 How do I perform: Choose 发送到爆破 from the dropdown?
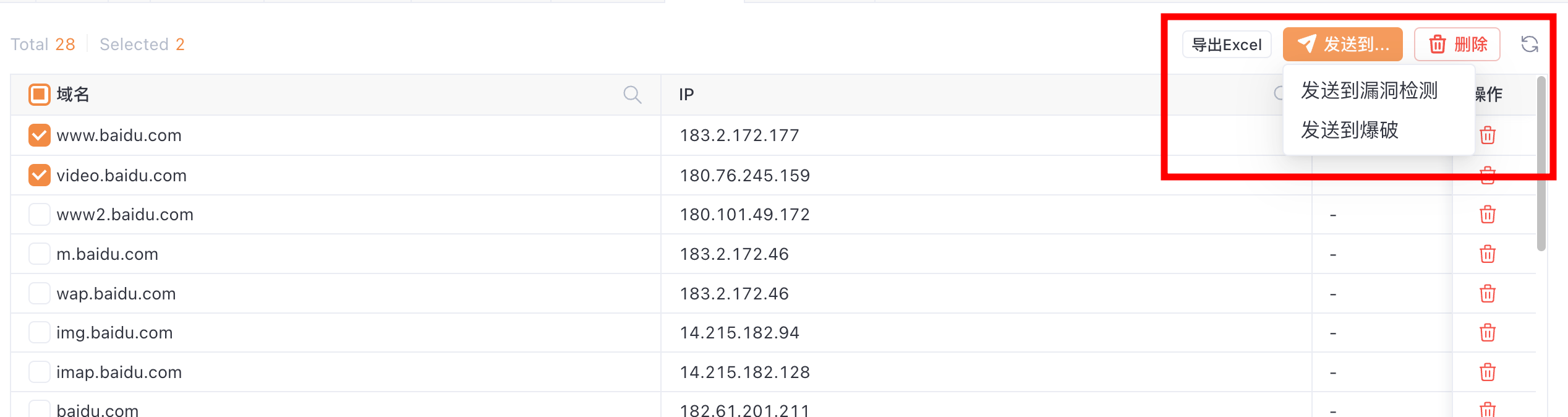pyautogui.click(x=1349, y=130)
